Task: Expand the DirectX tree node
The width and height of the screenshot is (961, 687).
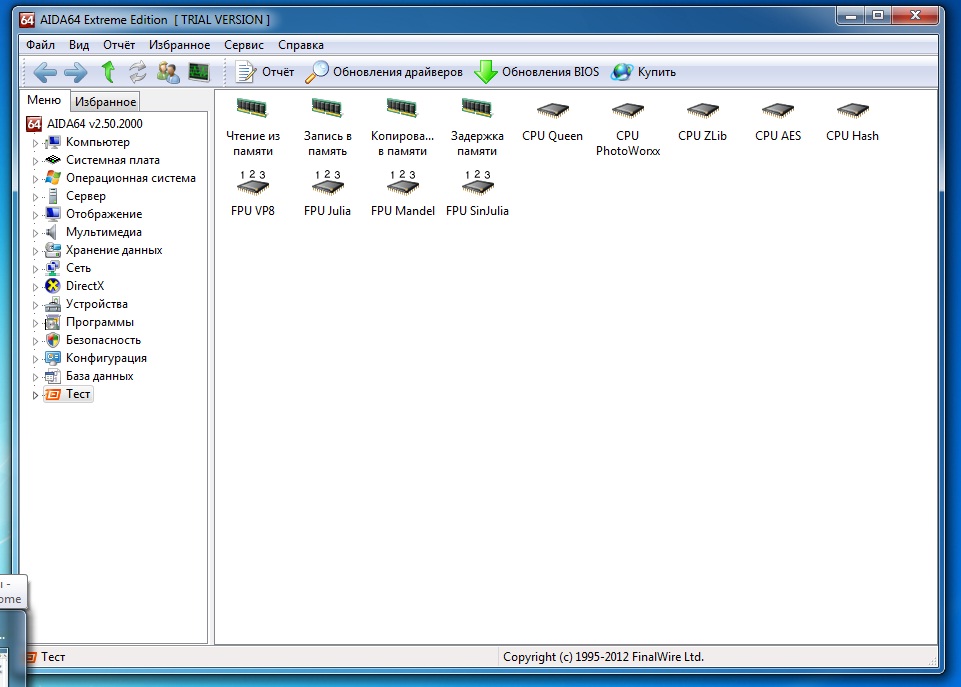Action: pyautogui.click(x=35, y=287)
